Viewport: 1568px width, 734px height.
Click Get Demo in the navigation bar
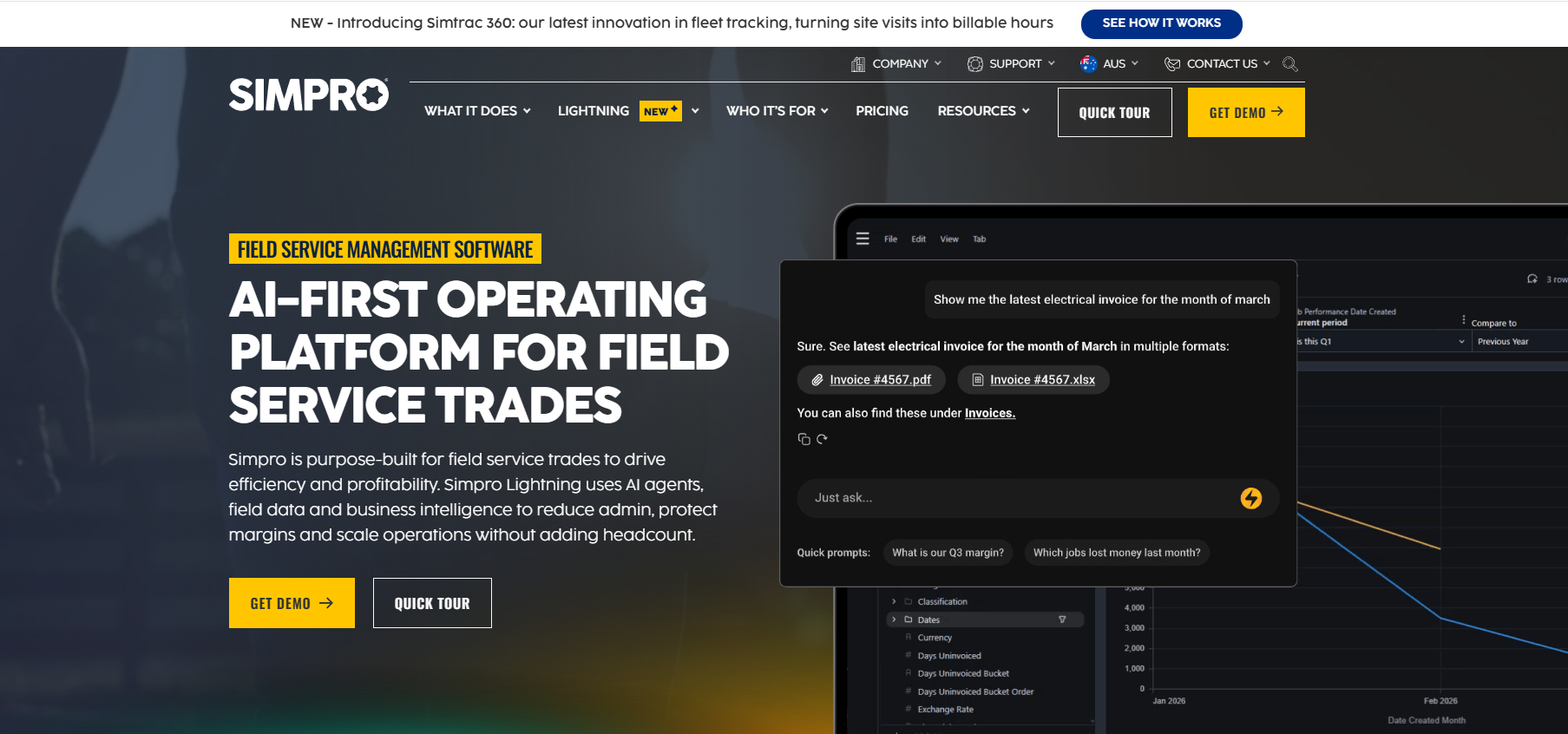(1246, 112)
